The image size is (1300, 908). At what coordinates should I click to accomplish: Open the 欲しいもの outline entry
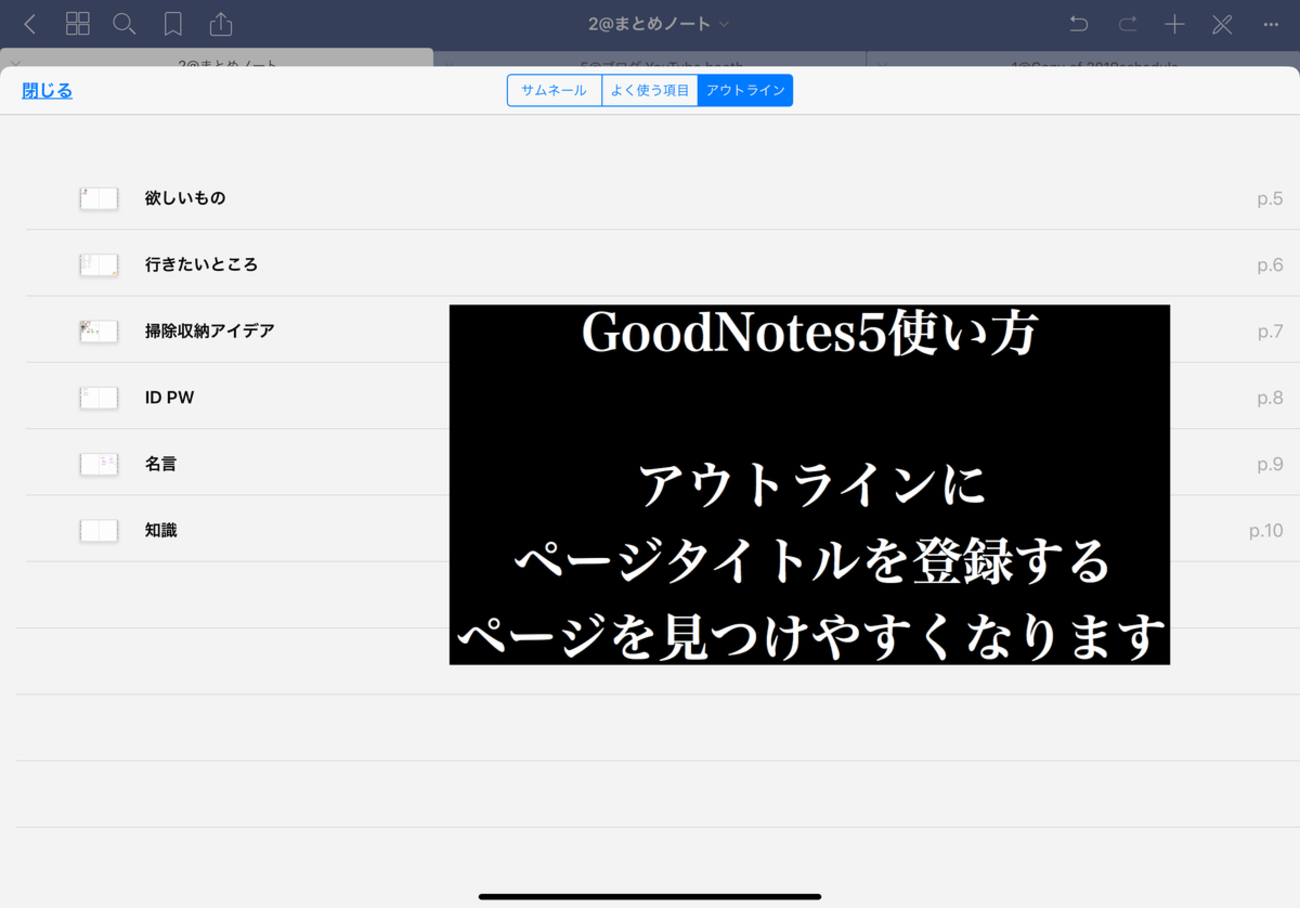(x=185, y=198)
